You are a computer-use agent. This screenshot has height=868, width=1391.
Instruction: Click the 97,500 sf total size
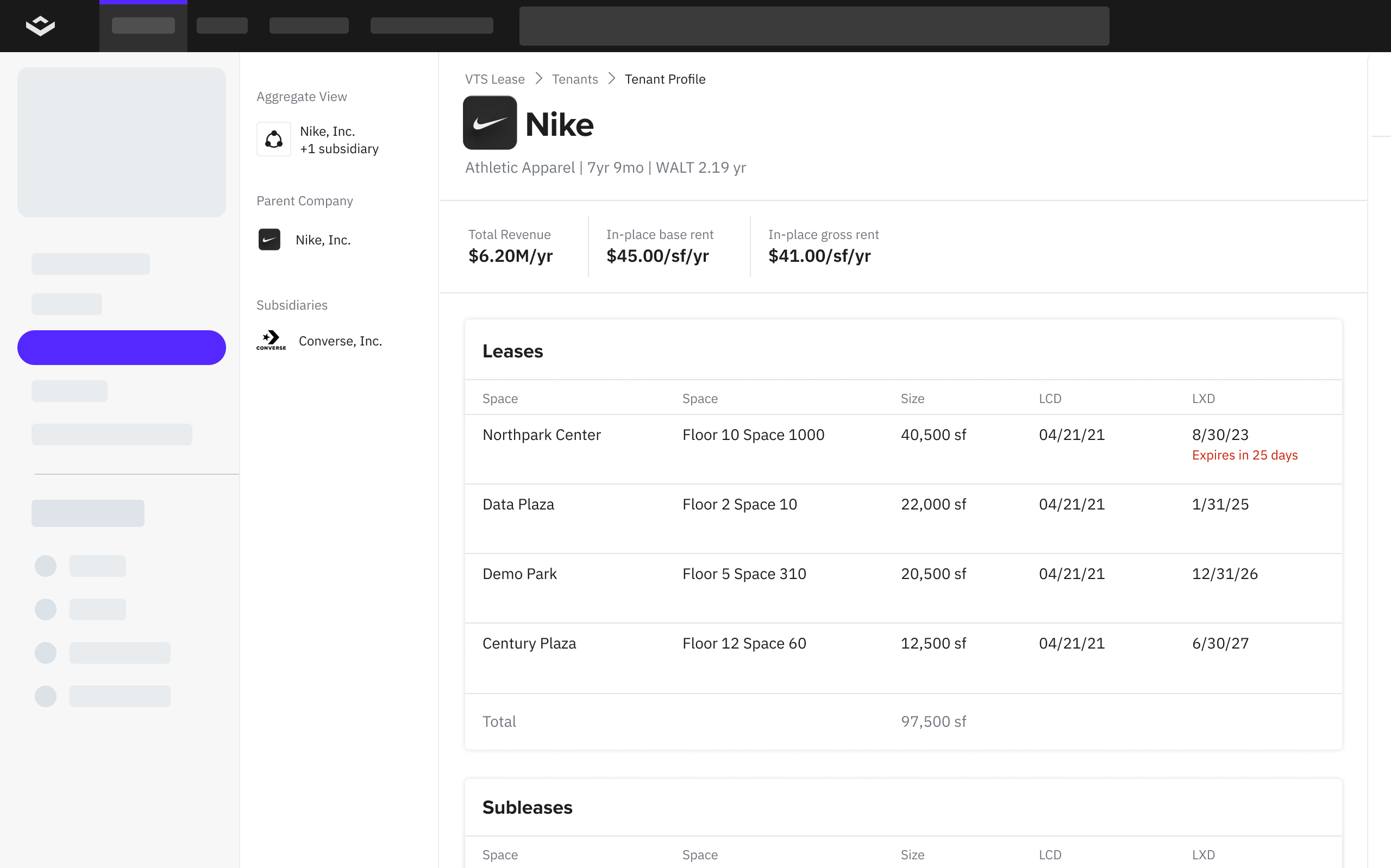pyautogui.click(x=933, y=721)
